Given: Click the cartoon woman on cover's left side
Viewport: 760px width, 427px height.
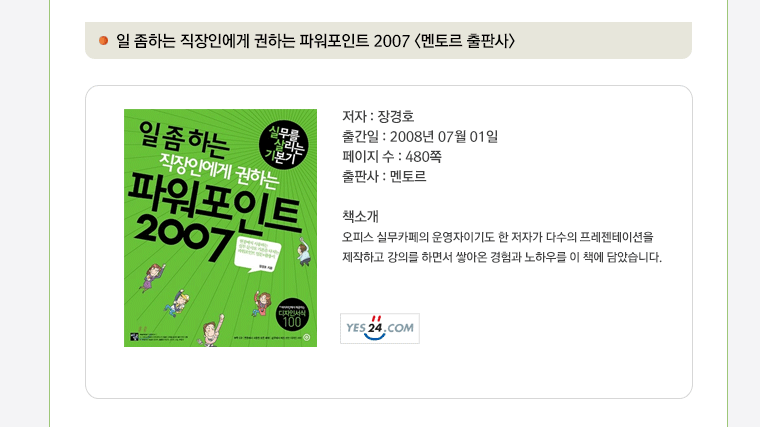Looking at the screenshot, I should tap(152, 278).
